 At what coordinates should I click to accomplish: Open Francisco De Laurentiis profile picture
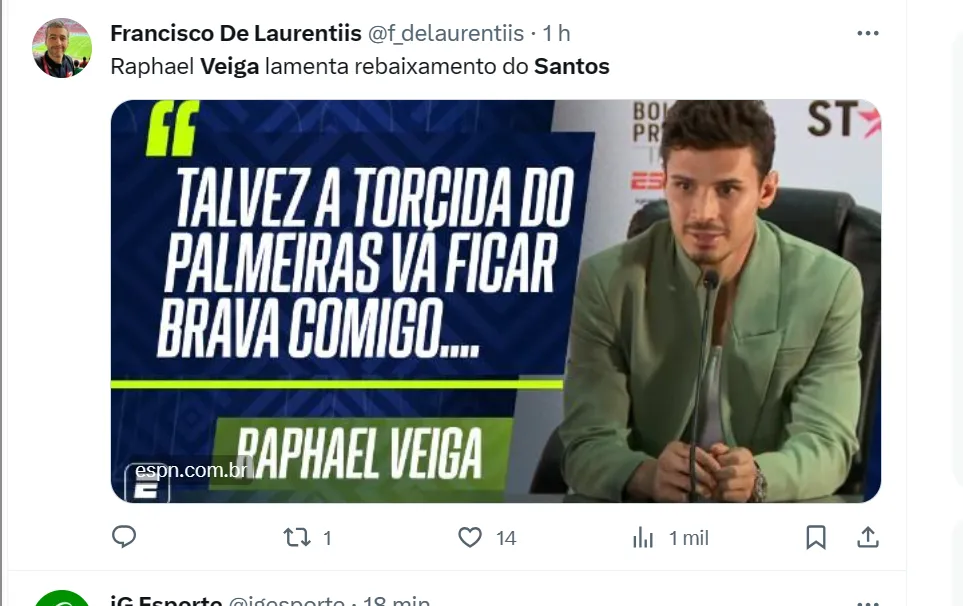tap(61, 48)
